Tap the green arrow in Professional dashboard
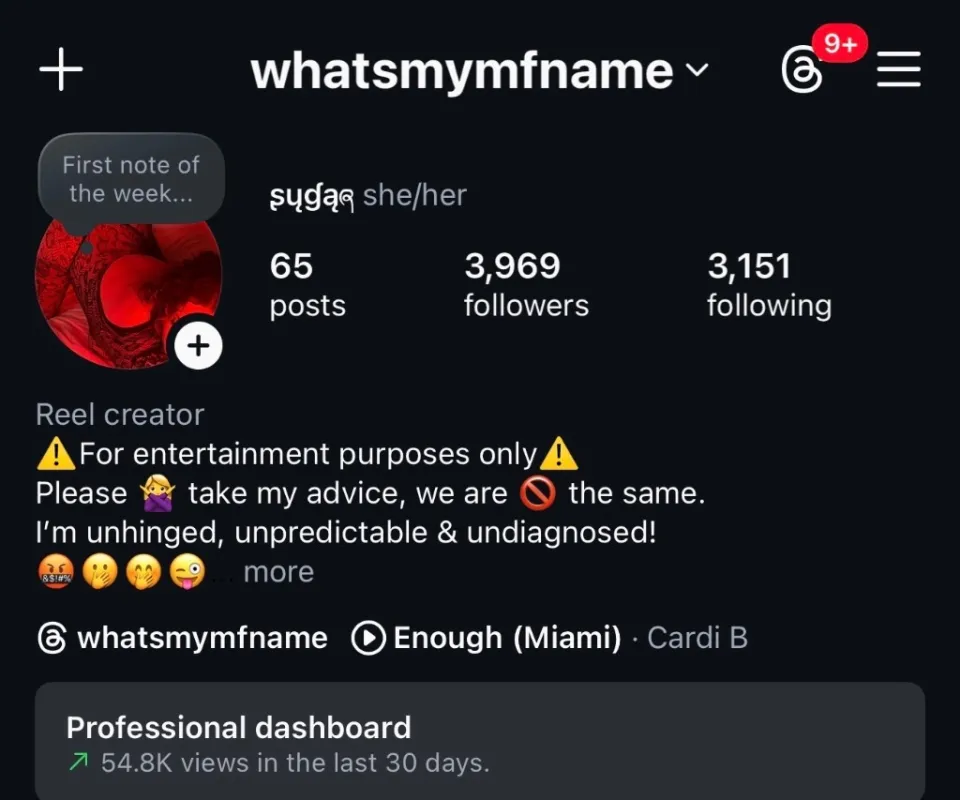 78,763
